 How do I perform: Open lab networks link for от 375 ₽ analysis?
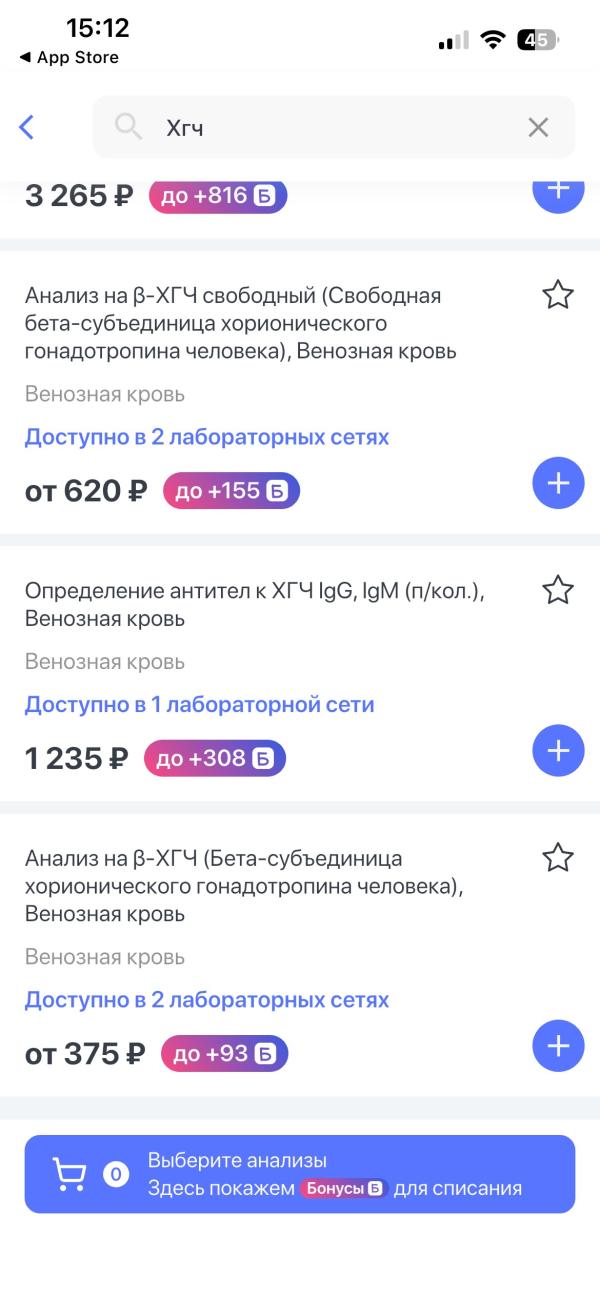pyautogui.click(x=207, y=1000)
